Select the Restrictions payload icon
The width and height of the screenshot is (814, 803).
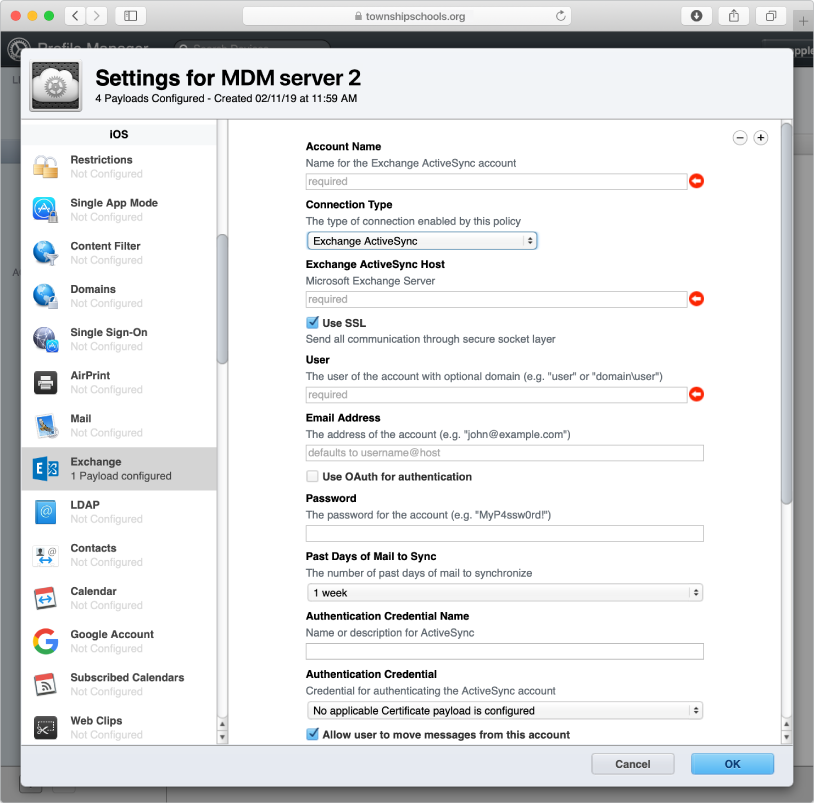click(45, 166)
